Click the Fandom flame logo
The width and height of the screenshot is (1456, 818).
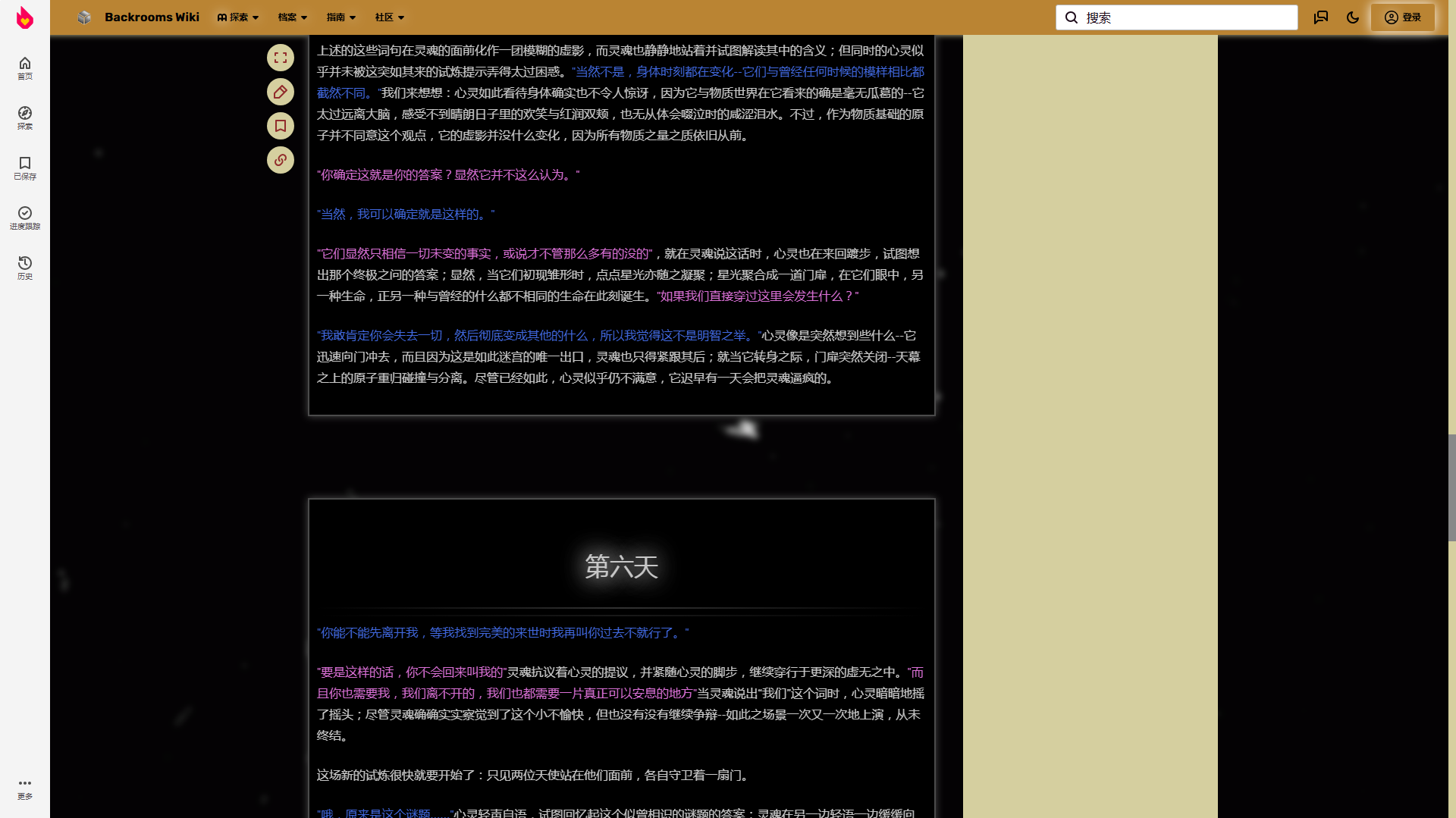[25, 17]
